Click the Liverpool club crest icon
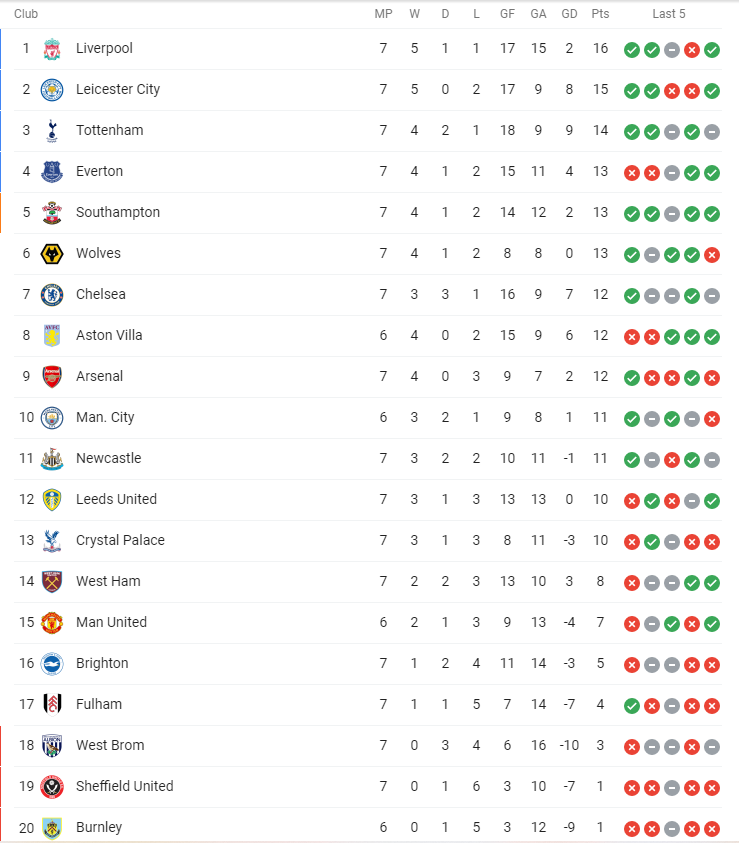The width and height of the screenshot is (739, 843). 52,49
